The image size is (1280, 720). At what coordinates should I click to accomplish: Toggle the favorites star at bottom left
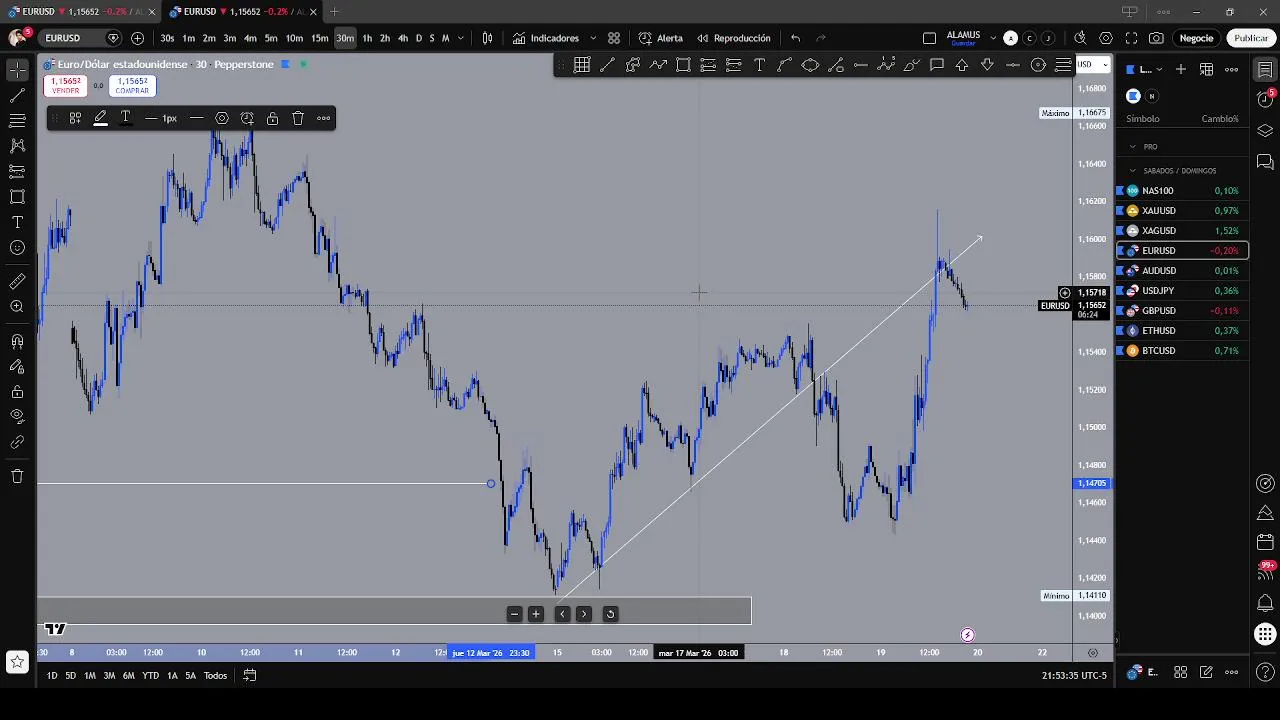tap(17, 661)
